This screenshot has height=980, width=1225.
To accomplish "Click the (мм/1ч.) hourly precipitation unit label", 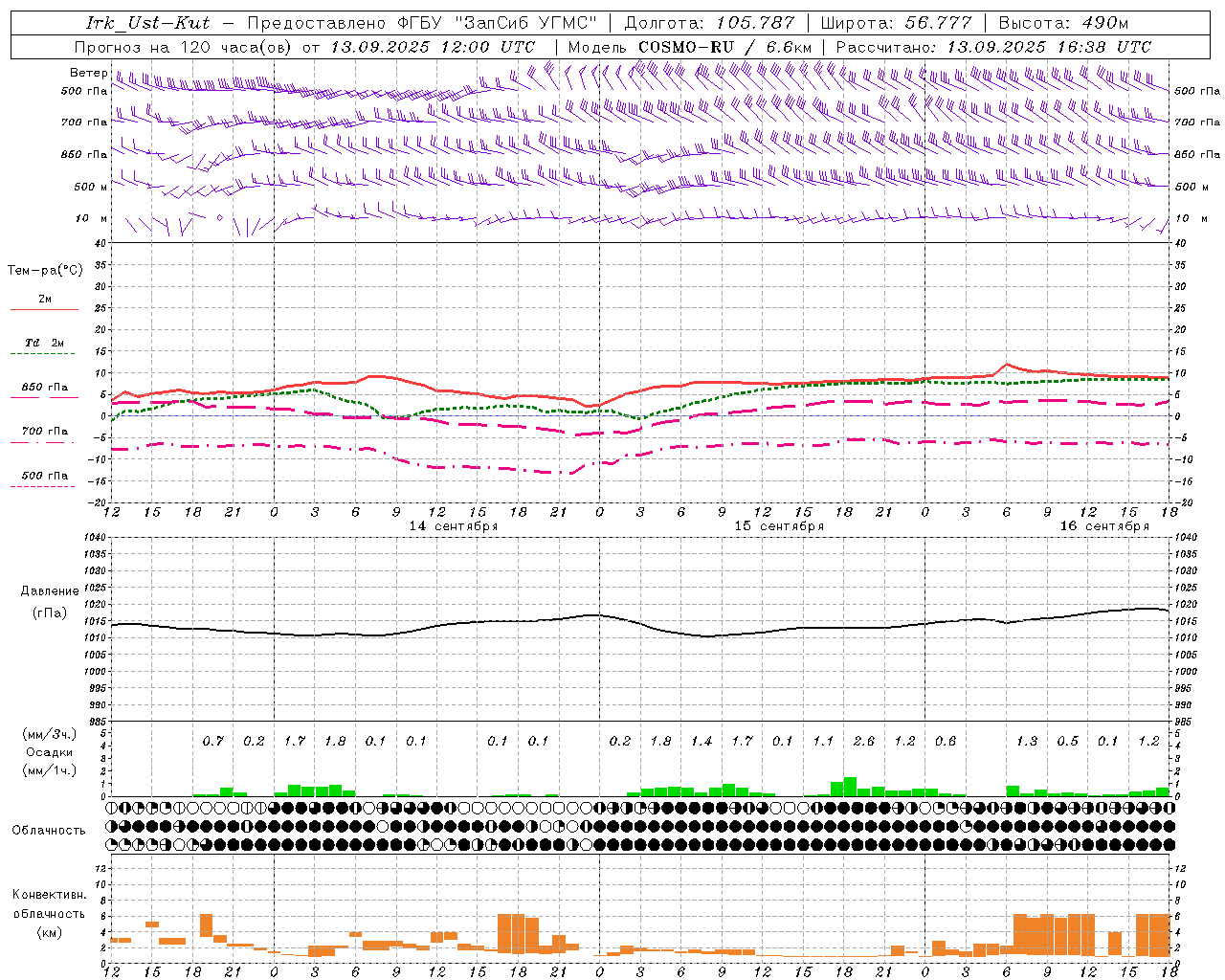I will (x=50, y=769).
